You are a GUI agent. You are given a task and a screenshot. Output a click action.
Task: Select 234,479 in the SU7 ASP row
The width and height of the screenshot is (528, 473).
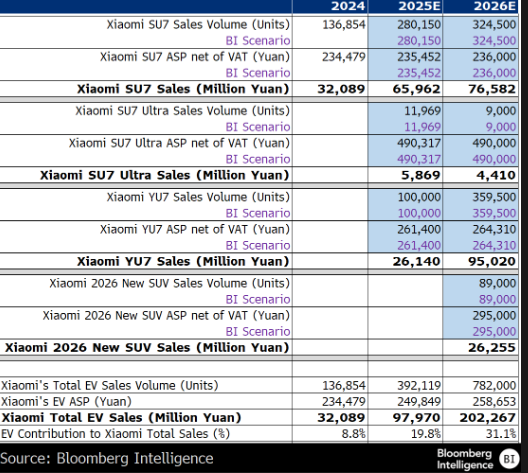tap(344, 57)
